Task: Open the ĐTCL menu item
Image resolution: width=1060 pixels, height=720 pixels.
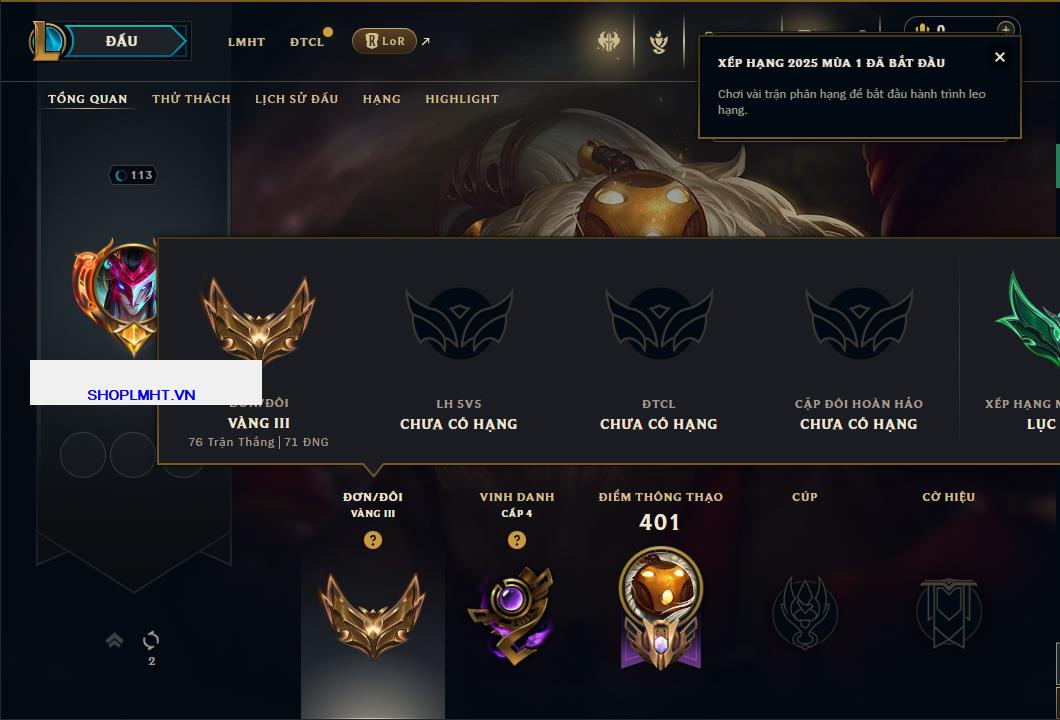Action: point(307,42)
